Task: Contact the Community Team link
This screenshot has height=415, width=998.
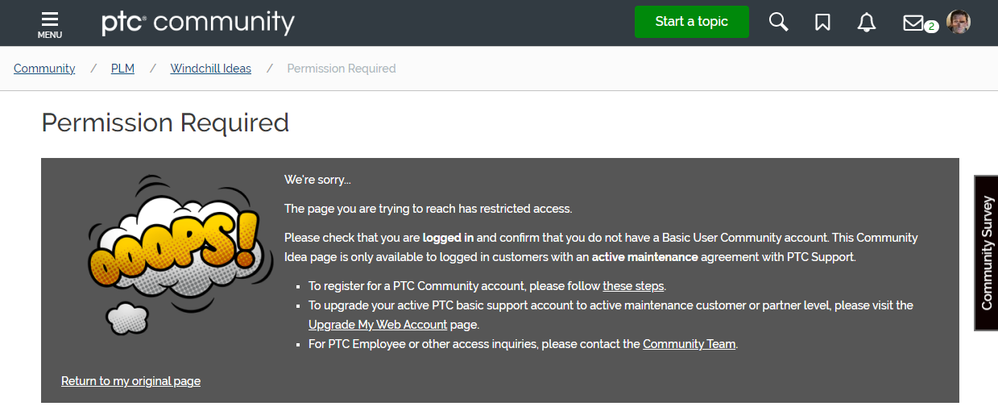Action: point(689,344)
